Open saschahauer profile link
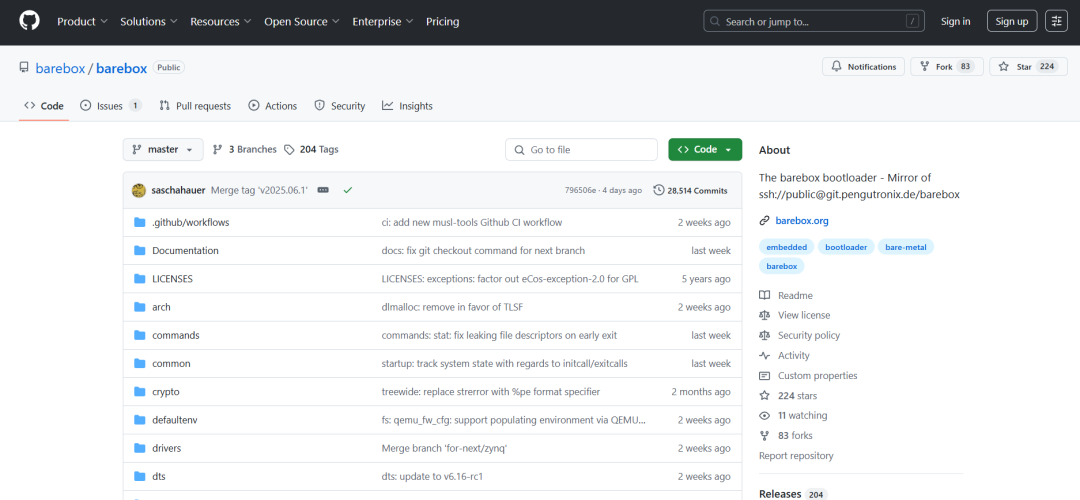Image resolution: width=1080 pixels, height=500 pixels. (x=178, y=190)
